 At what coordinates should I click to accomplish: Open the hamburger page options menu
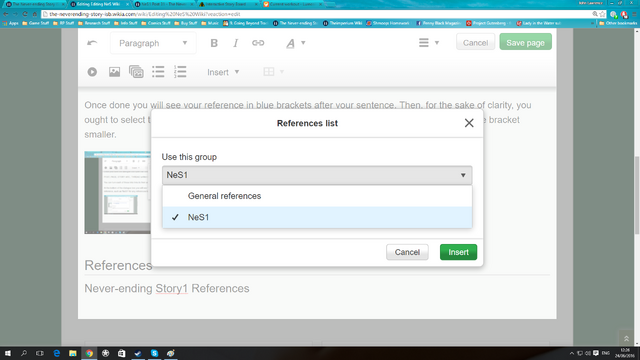pyautogui.click(x=428, y=42)
